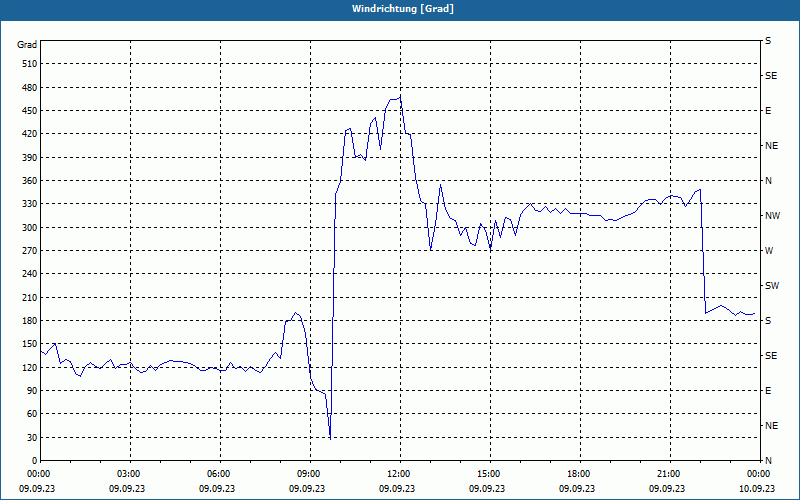Image resolution: width=800 pixels, height=500 pixels.
Task: Select the 120 y-axis value
Action: 30,367
